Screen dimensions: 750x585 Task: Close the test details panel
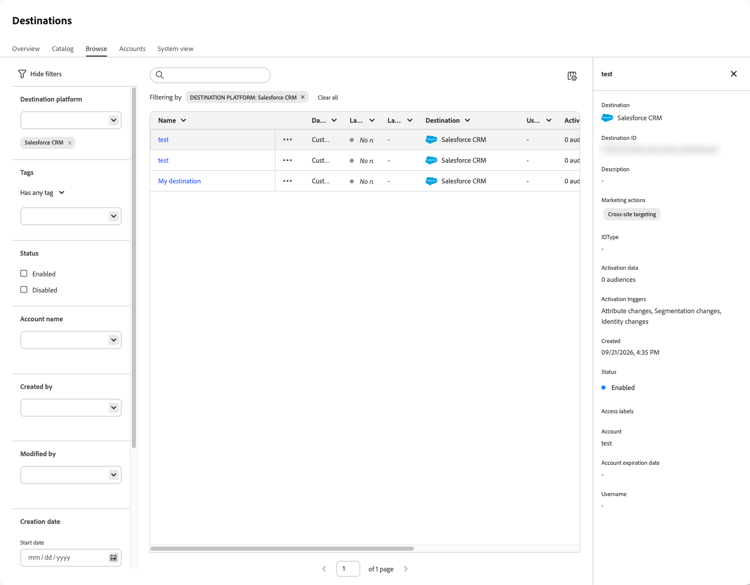(x=733, y=74)
